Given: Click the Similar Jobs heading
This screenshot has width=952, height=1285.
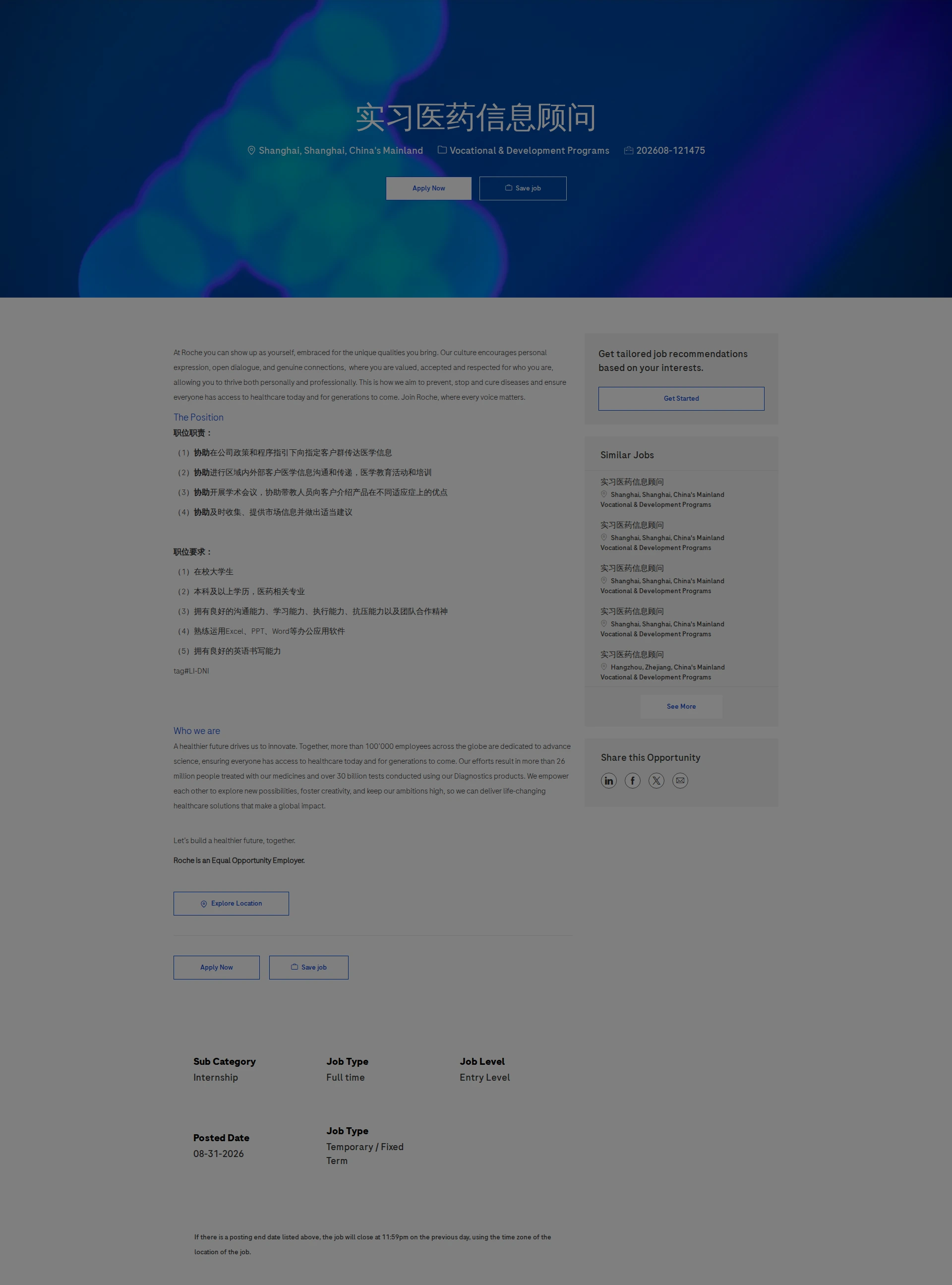Looking at the screenshot, I should tap(627, 455).
